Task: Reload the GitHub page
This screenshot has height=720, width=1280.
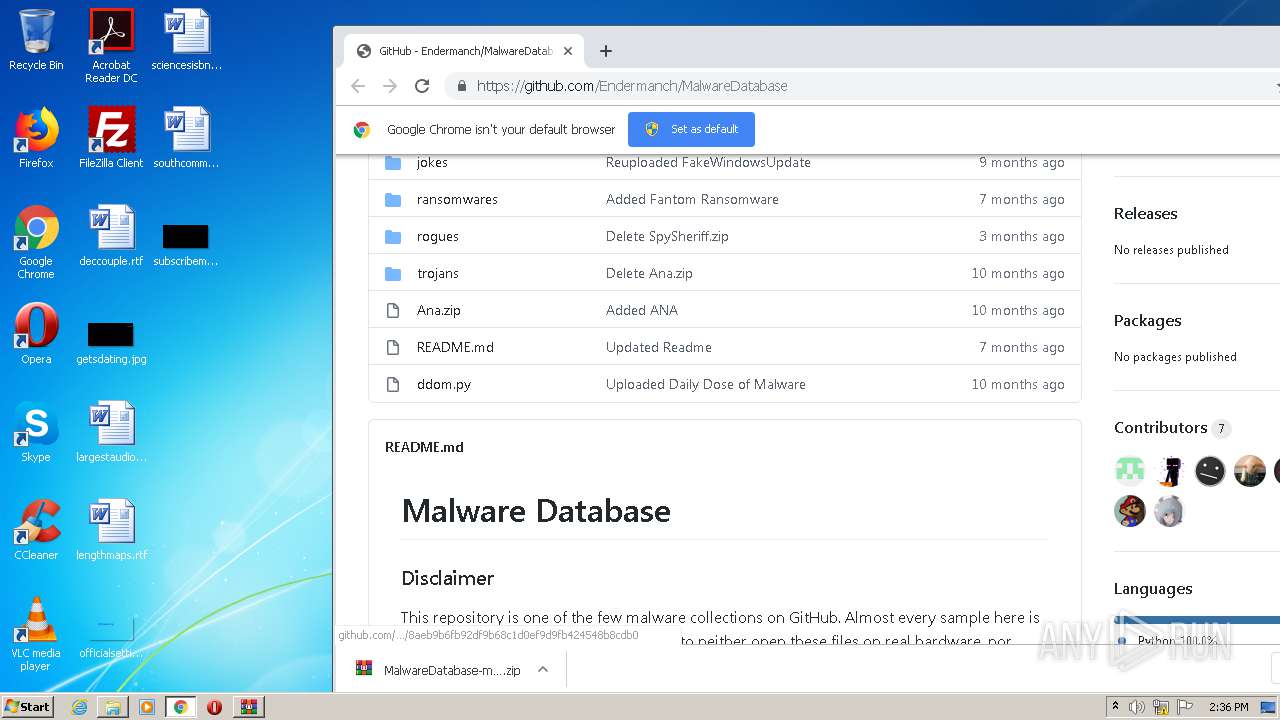Action: pyautogui.click(x=422, y=86)
